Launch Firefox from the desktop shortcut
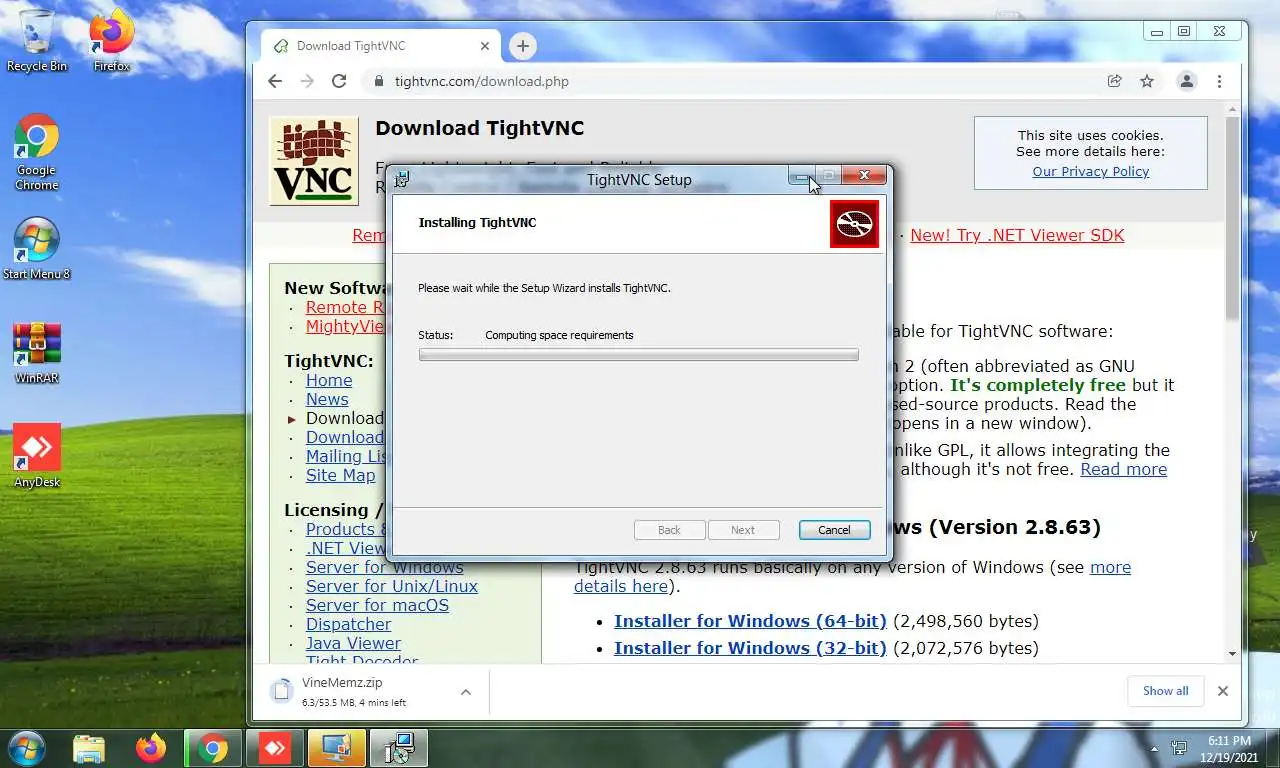This screenshot has height=768, width=1280. click(x=111, y=41)
